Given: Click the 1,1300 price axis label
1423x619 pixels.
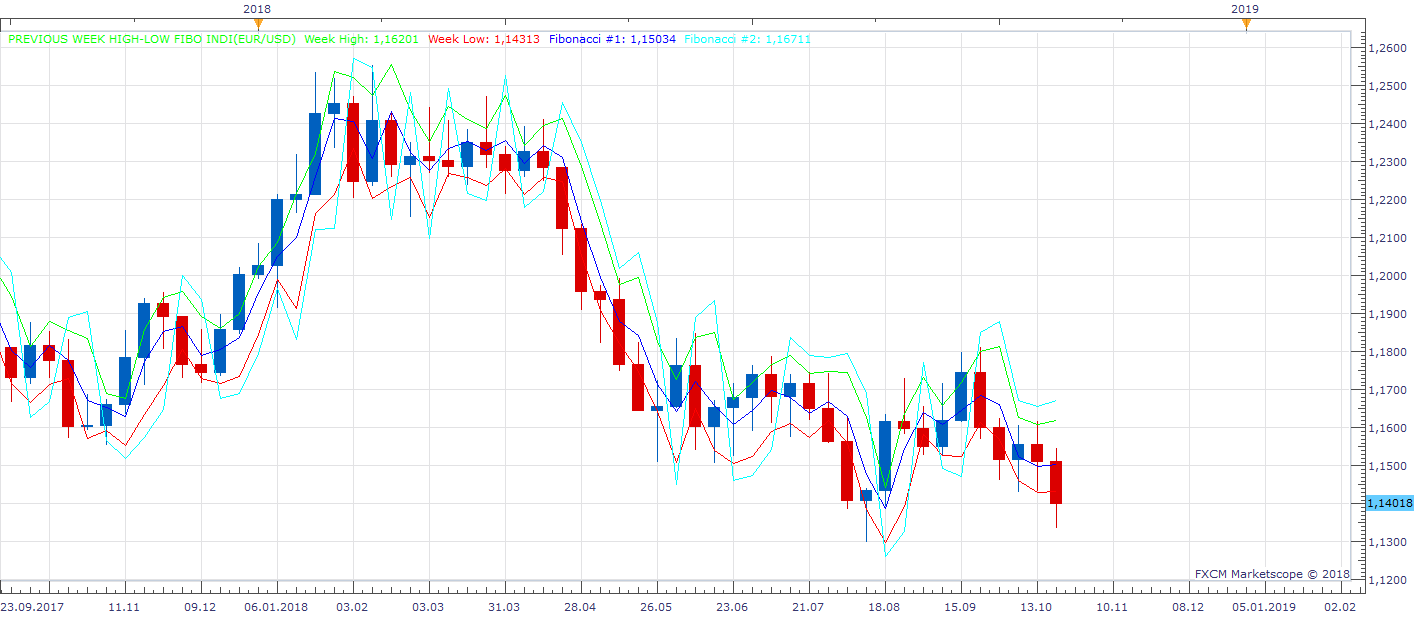Looking at the screenshot, I should (1386, 542).
